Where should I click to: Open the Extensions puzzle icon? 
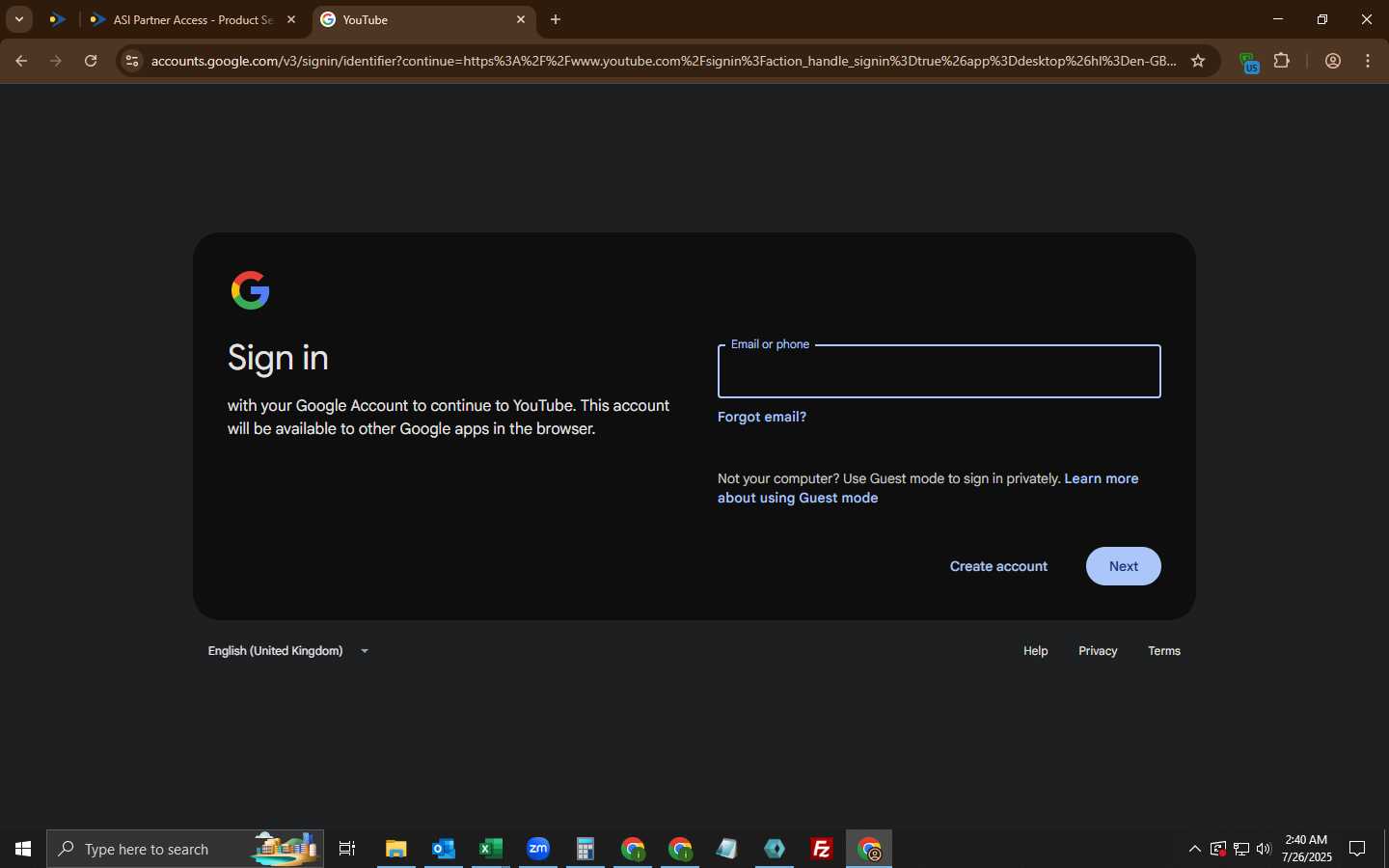[1282, 61]
